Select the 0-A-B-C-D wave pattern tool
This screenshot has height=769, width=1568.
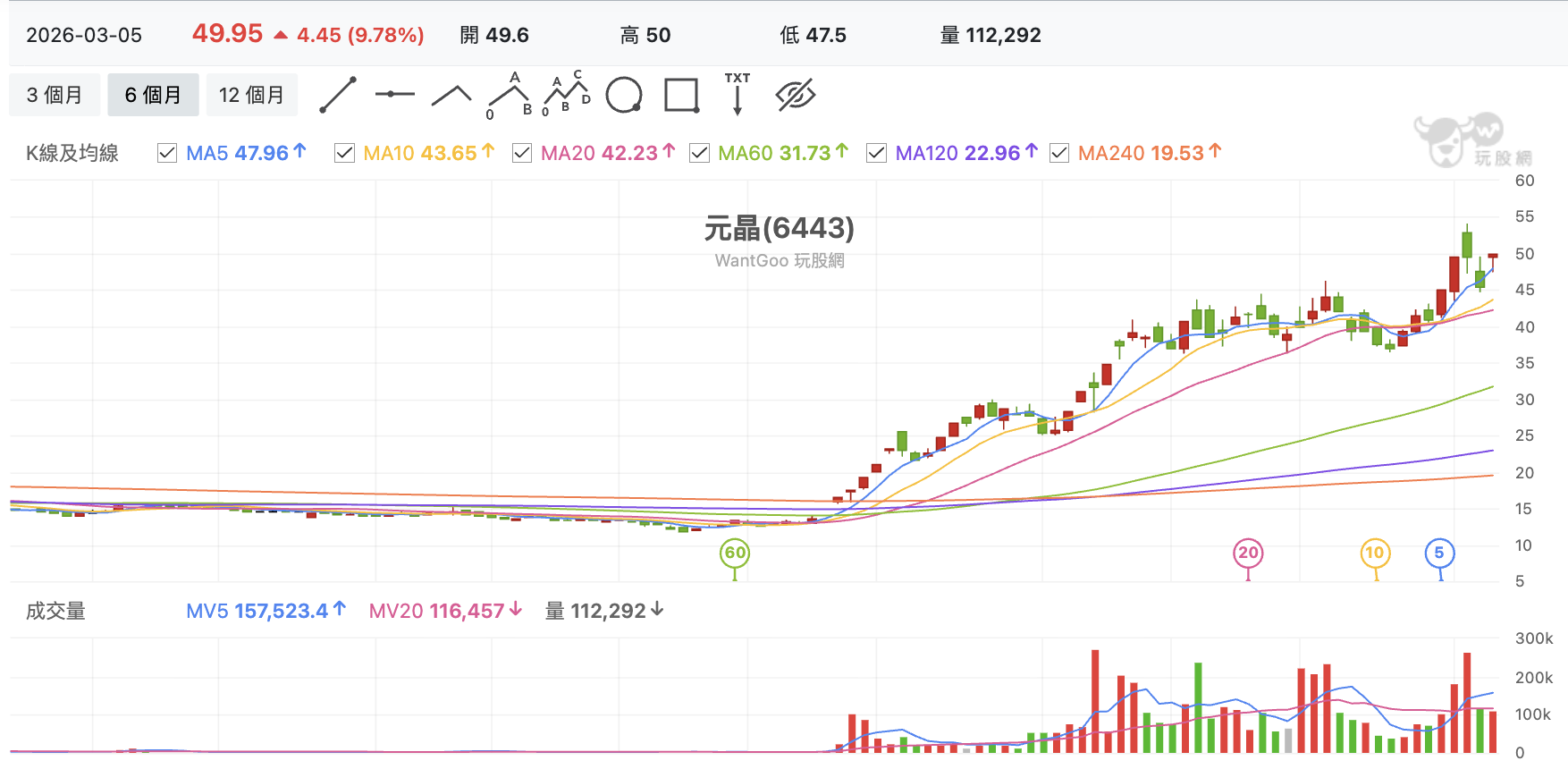click(x=567, y=93)
